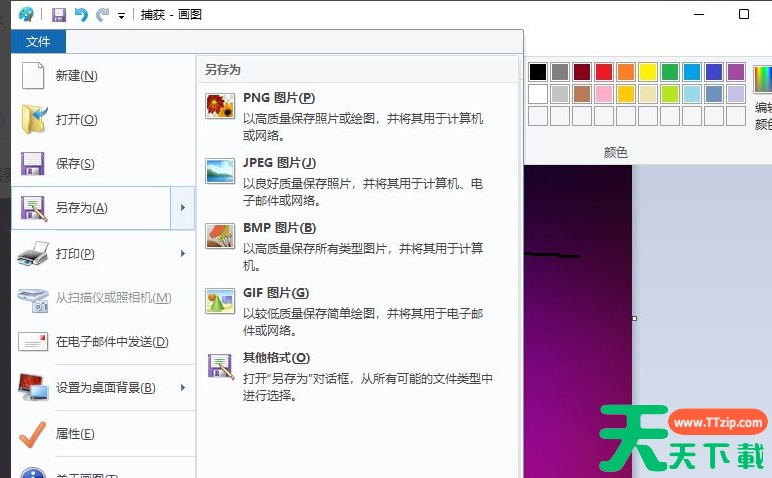This screenshot has width=772, height=478.
Task: Click the canvas resize handle on right edge
Action: (635, 319)
